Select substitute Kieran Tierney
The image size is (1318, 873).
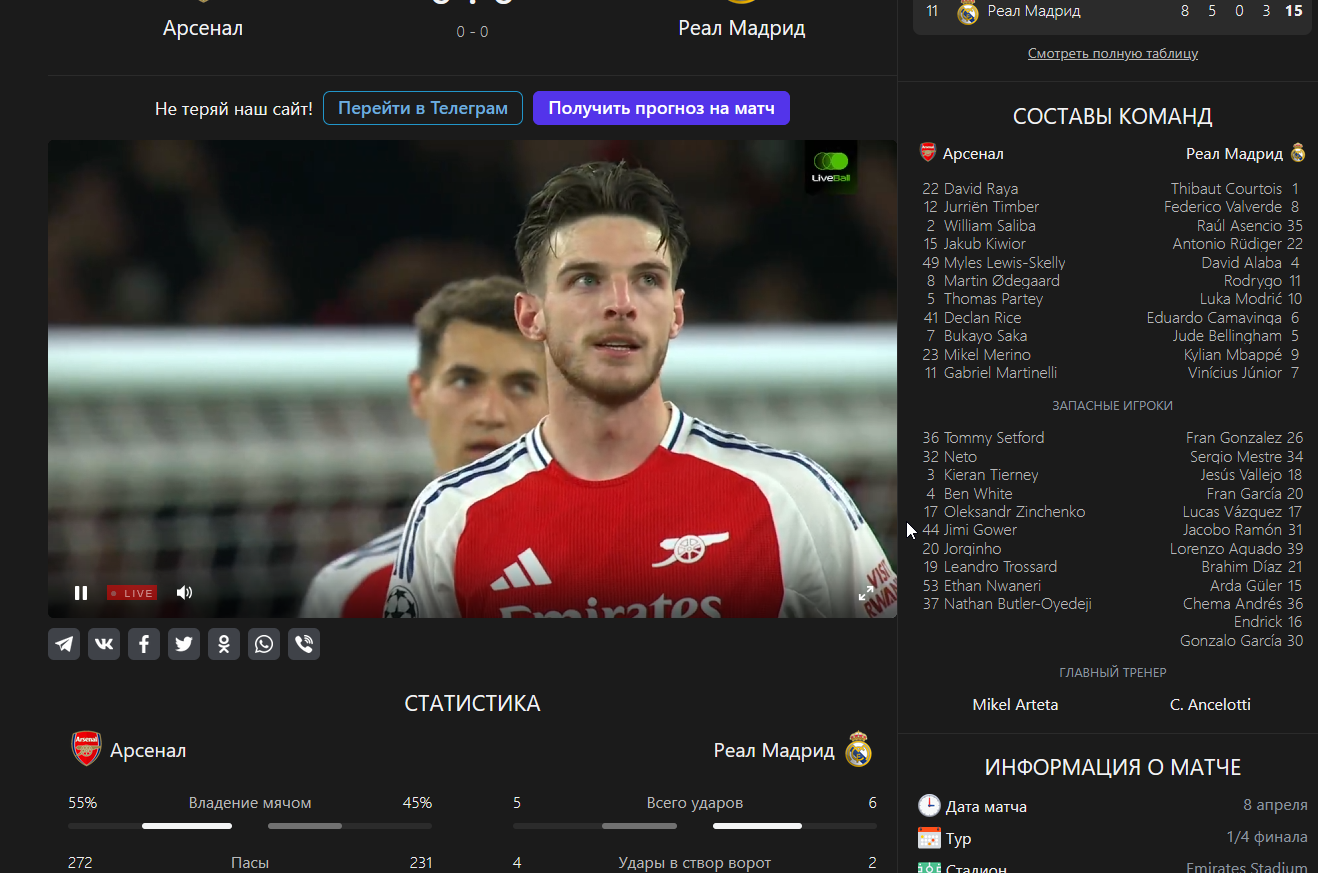(x=991, y=475)
